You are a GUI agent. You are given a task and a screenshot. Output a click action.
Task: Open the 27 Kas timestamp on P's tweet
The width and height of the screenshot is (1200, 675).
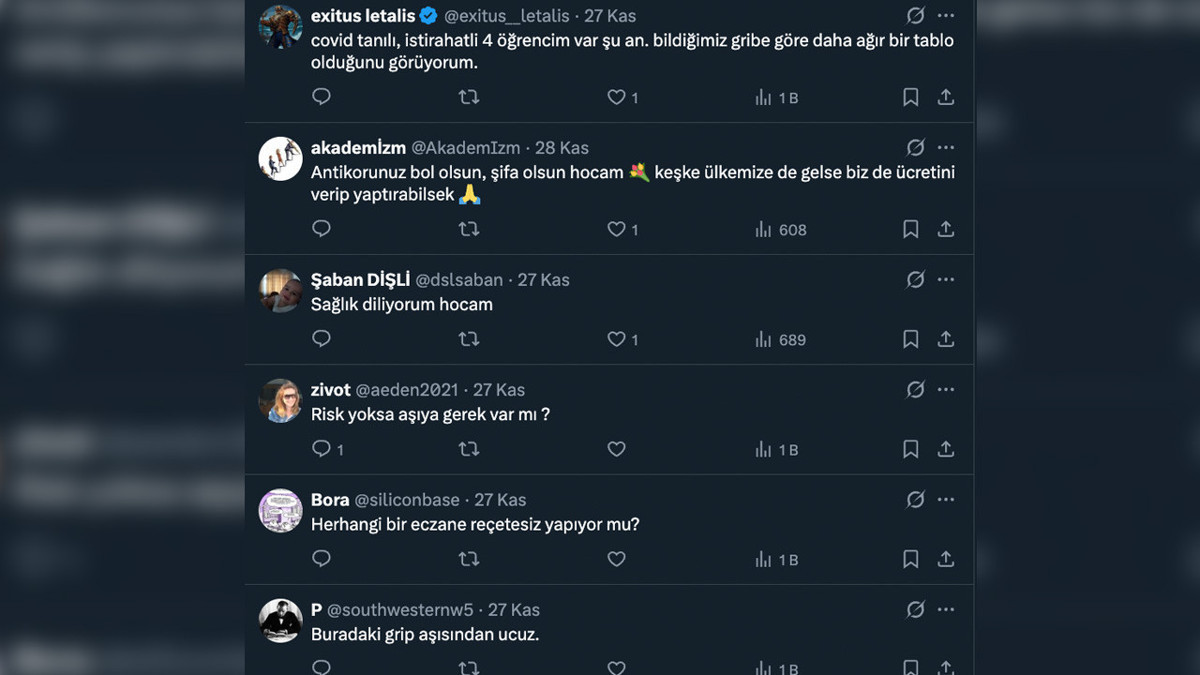514,610
